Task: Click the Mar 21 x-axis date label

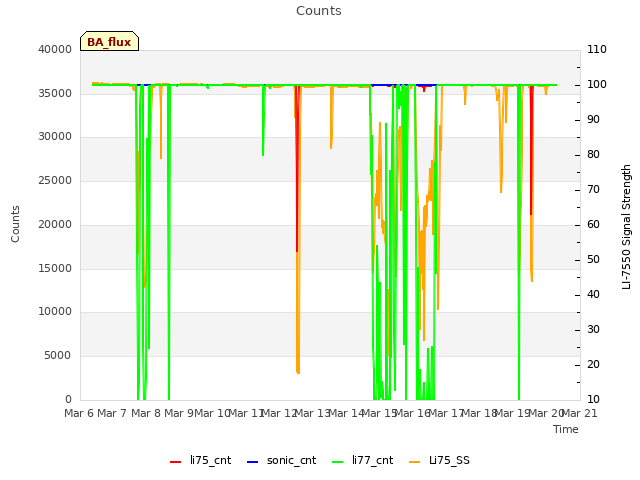Action: point(580,413)
